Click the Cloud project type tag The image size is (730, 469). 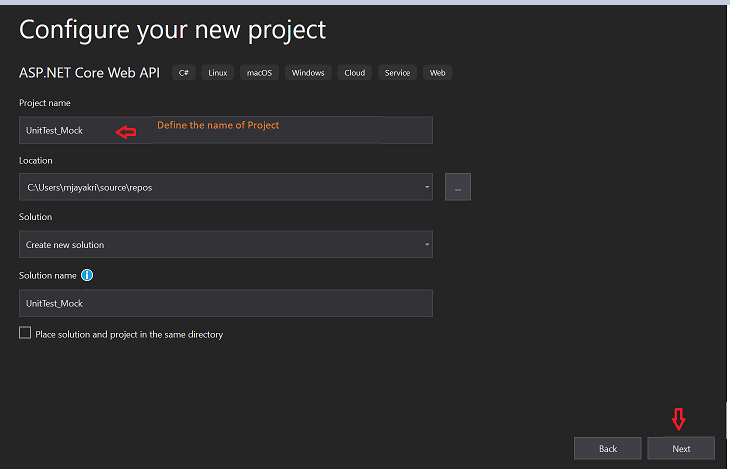click(354, 73)
